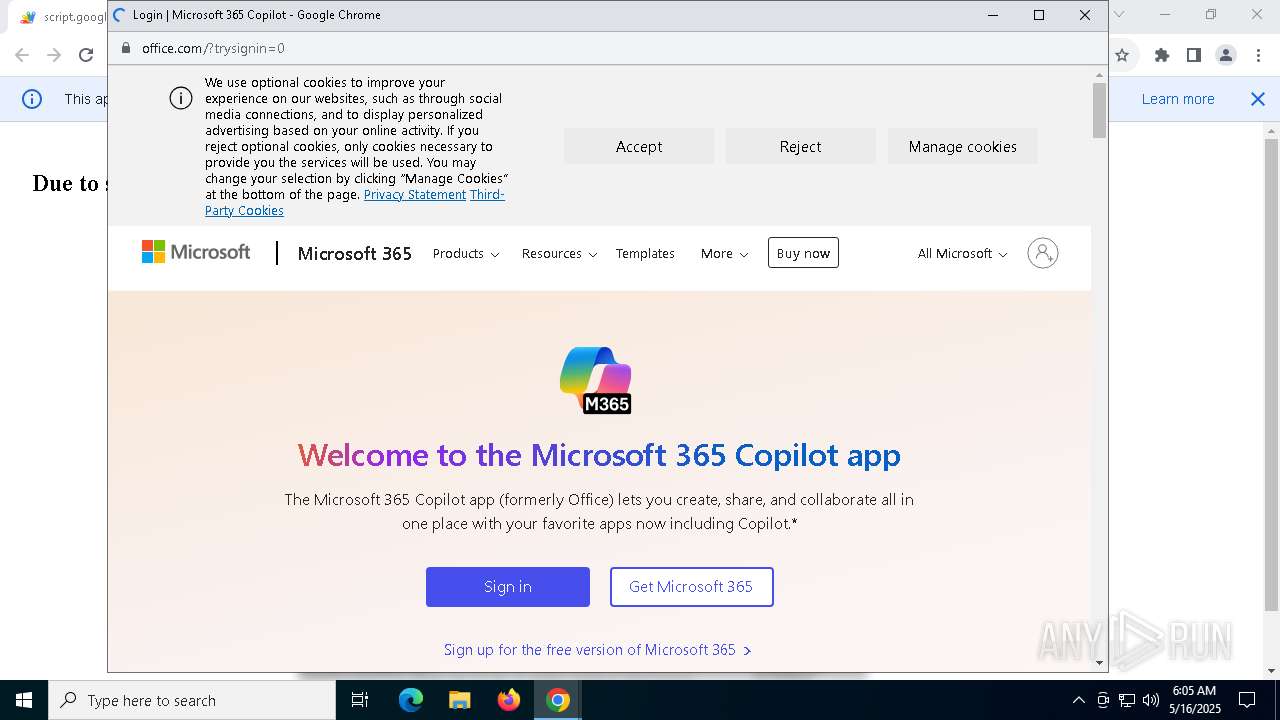Click the taskbar clock showing 6:05 AM

point(1194,700)
